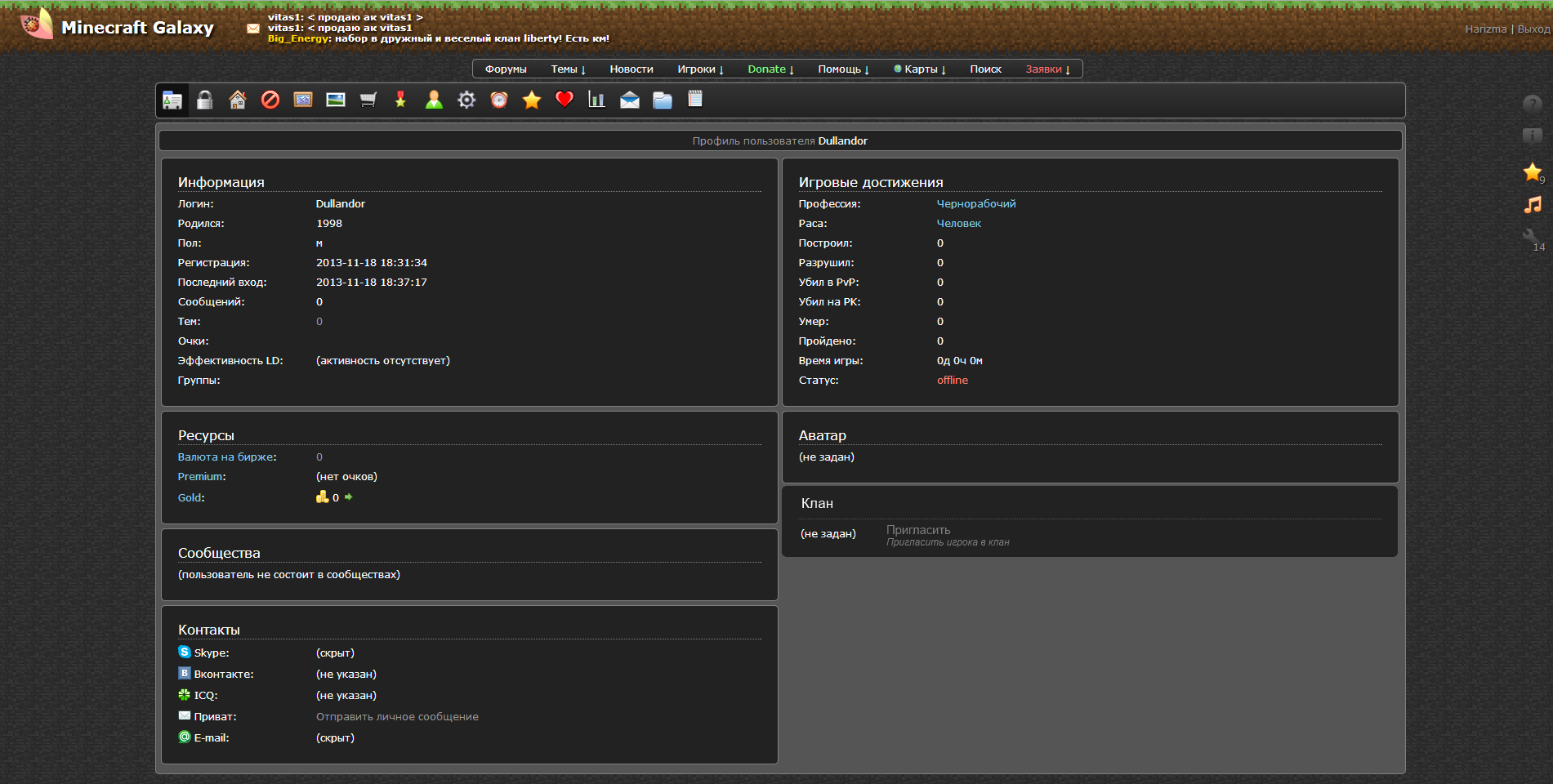Click the wrench icon on the right sidebar
The height and width of the screenshot is (784, 1553).
(x=1530, y=237)
